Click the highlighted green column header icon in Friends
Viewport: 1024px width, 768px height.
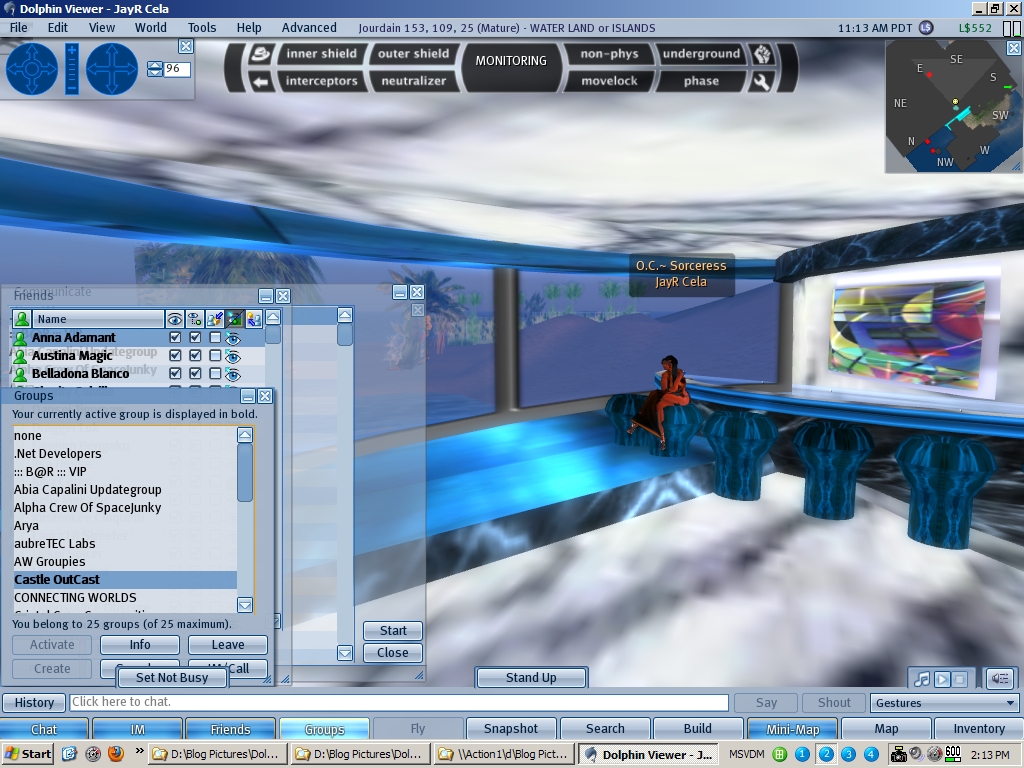(x=234, y=319)
